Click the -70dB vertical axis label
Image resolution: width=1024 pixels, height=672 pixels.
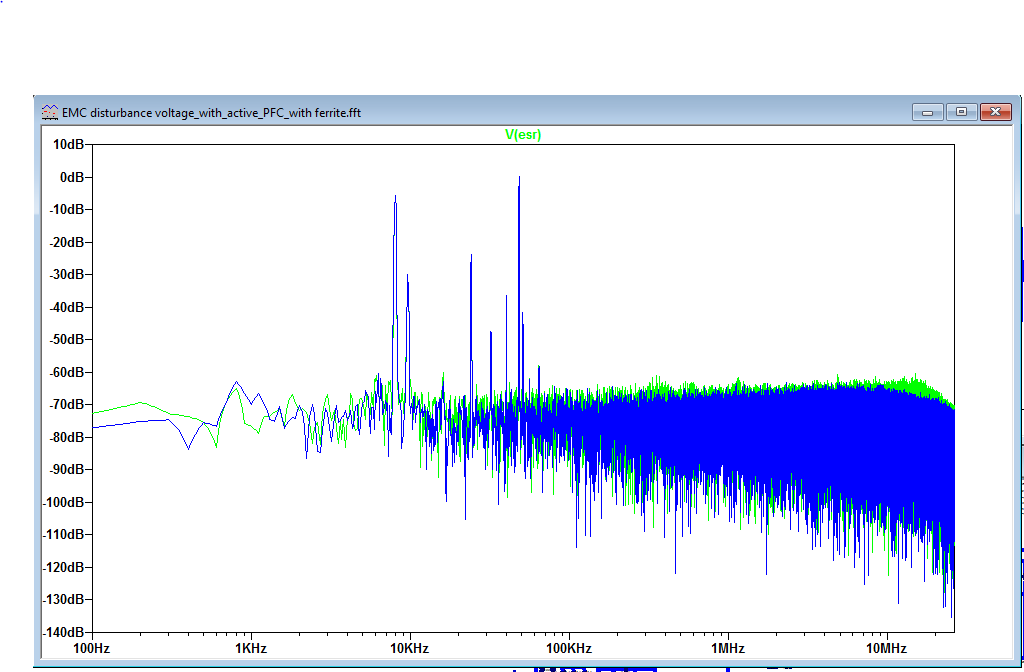click(67, 404)
